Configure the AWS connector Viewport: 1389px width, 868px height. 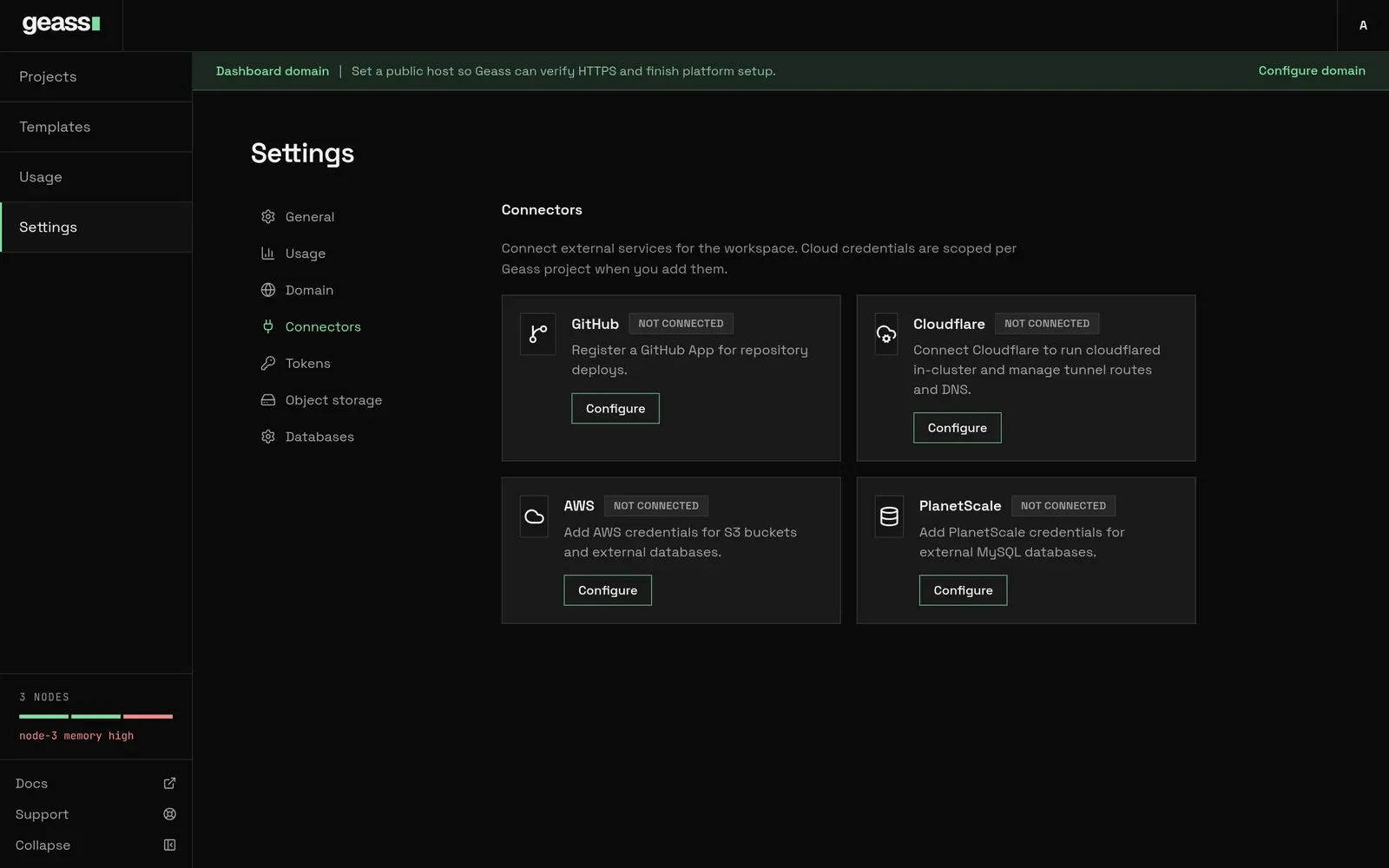pos(608,590)
